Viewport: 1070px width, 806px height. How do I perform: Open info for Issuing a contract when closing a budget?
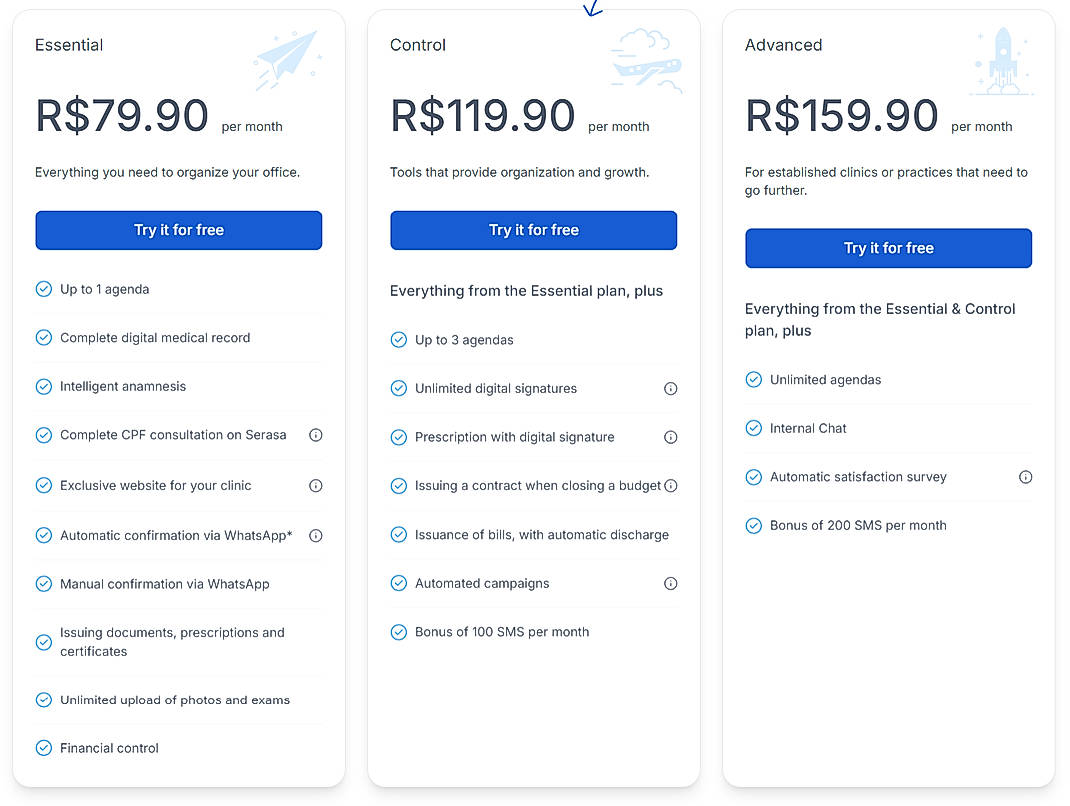(x=671, y=486)
